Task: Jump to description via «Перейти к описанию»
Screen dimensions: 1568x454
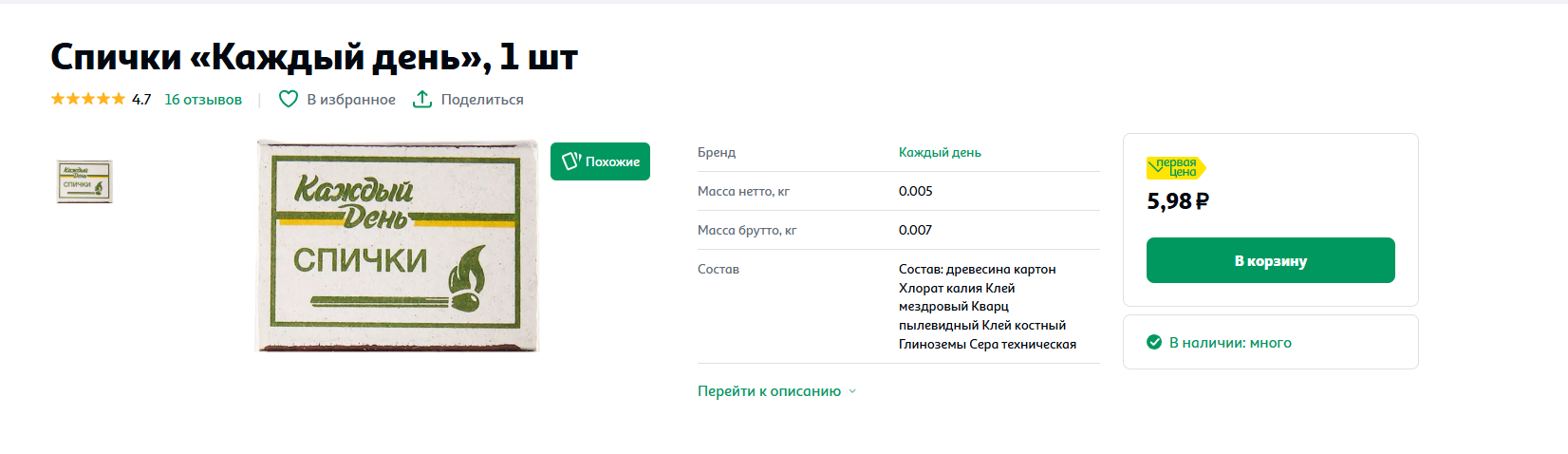Action: tap(769, 391)
